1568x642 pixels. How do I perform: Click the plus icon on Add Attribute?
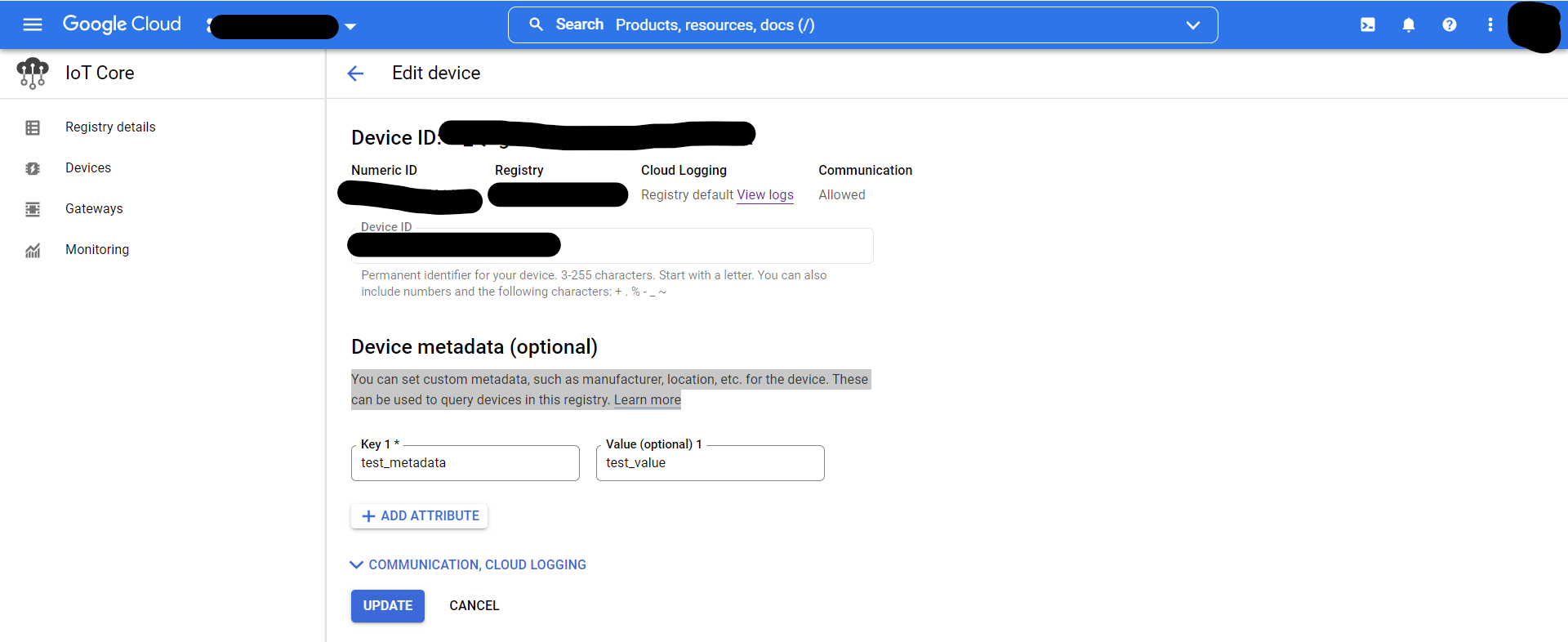pos(368,516)
